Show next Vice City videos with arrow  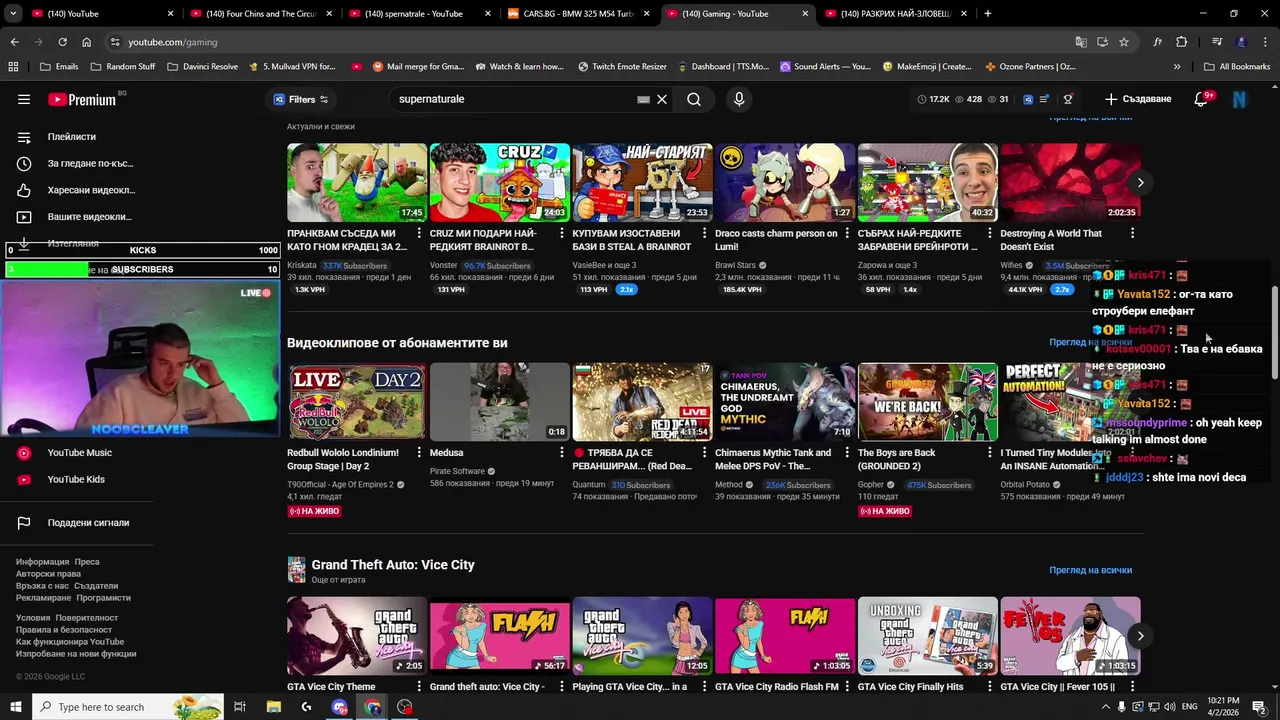coord(1140,636)
